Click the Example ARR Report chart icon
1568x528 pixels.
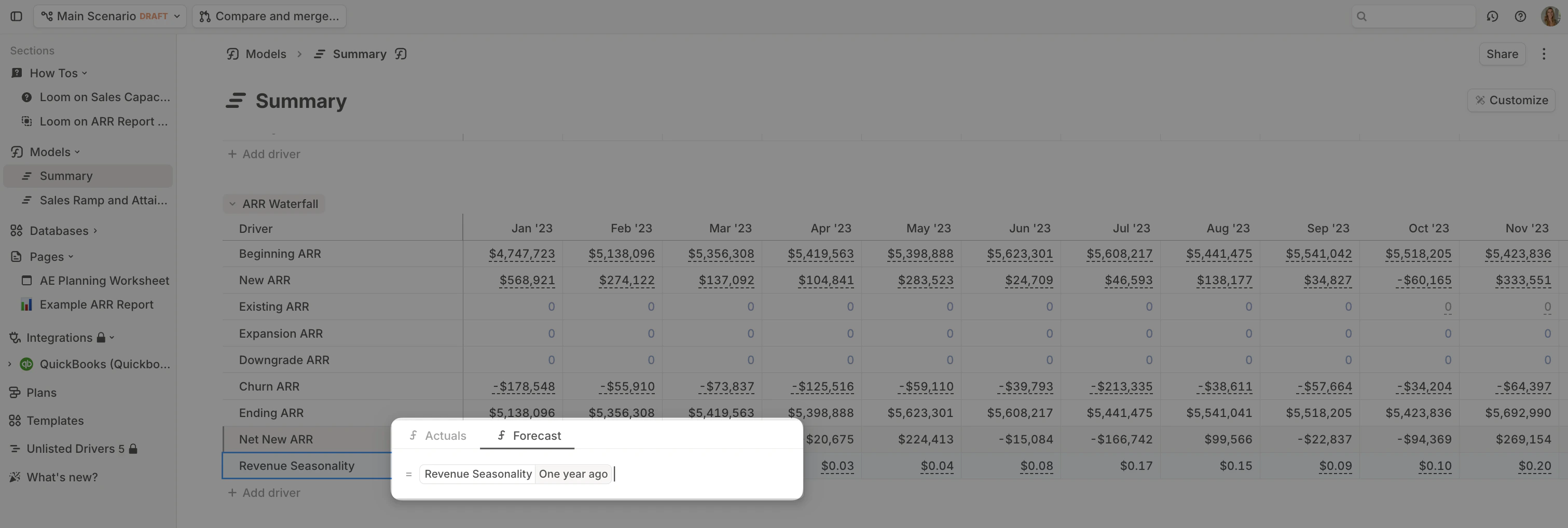(x=26, y=305)
